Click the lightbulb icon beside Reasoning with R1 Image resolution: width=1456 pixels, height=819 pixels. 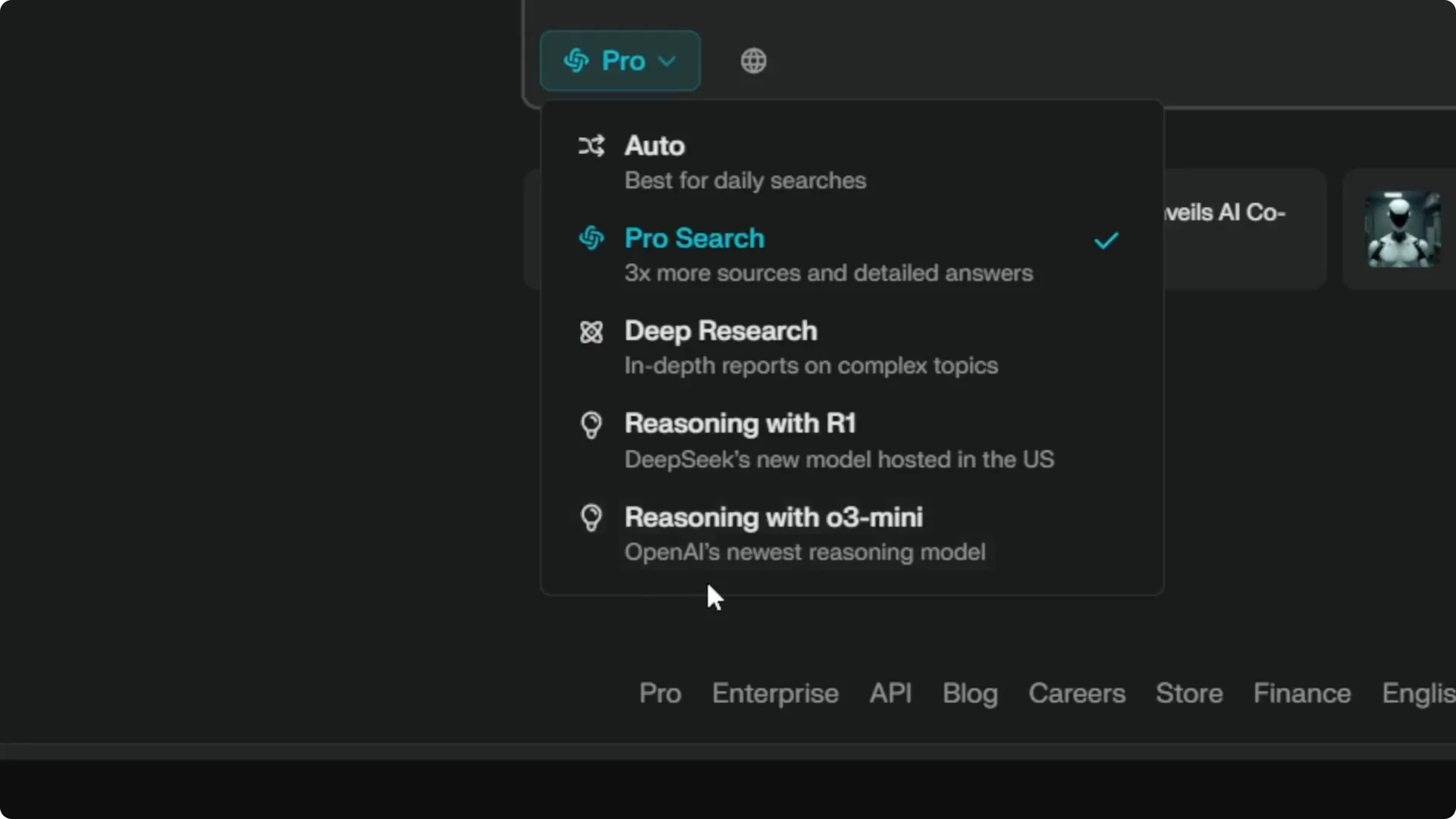click(x=592, y=425)
